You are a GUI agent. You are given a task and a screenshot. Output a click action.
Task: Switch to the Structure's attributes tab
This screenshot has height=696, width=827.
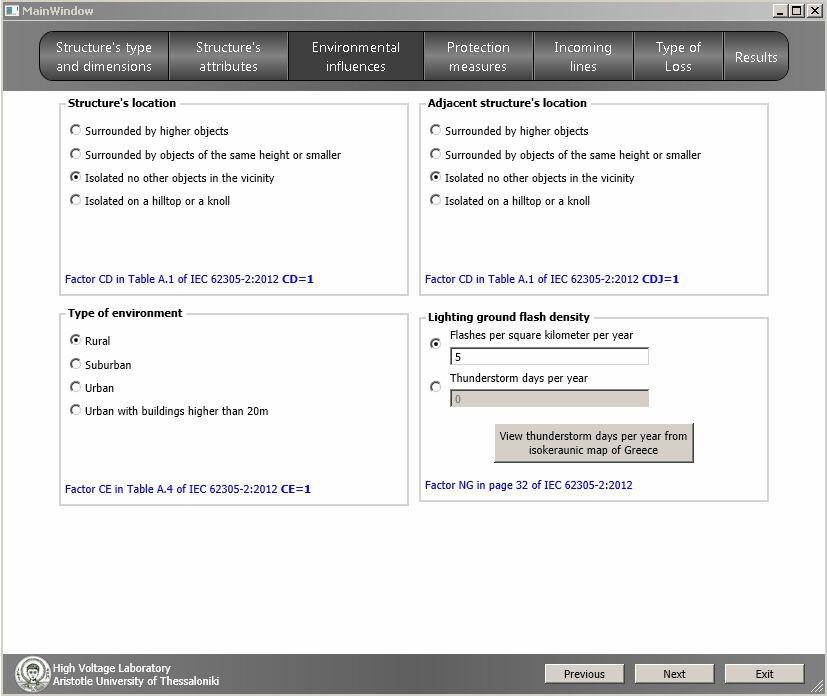point(228,56)
